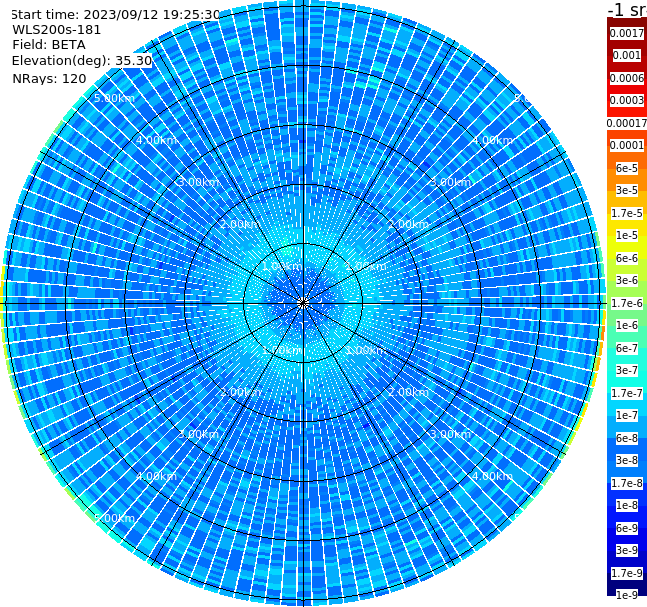The height and width of the screenshot is (607, 647).
Task: Click the 6e-7 colorbar label
Action: coord(627,348)
